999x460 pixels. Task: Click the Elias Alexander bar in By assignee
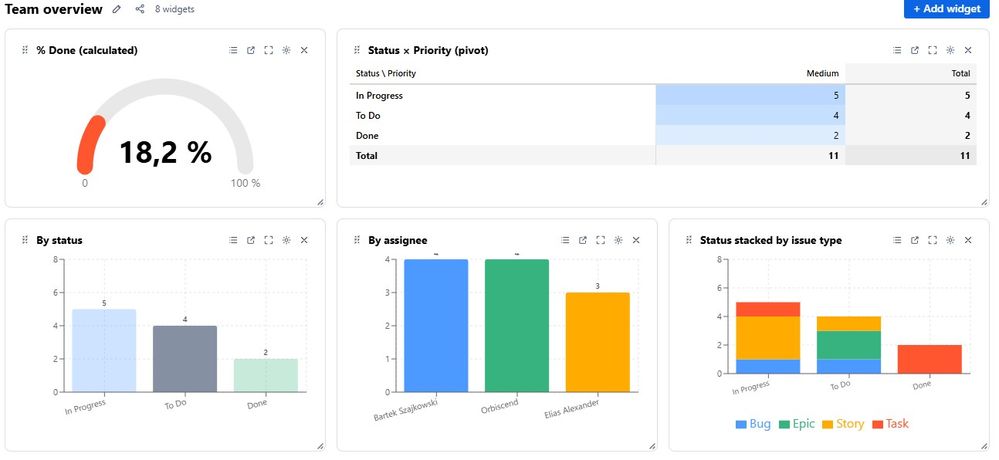click(598, 342)
